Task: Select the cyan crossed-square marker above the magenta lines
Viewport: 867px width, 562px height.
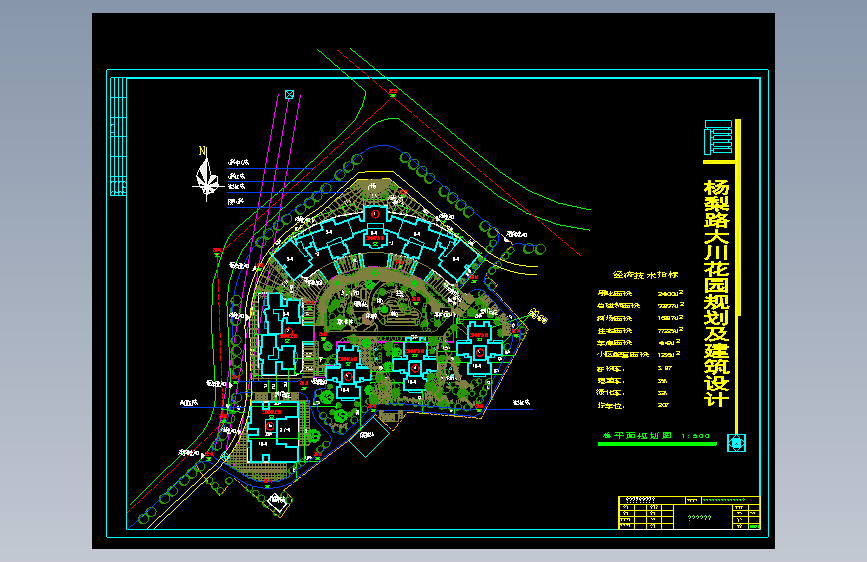Action: (x=289, y=95)
